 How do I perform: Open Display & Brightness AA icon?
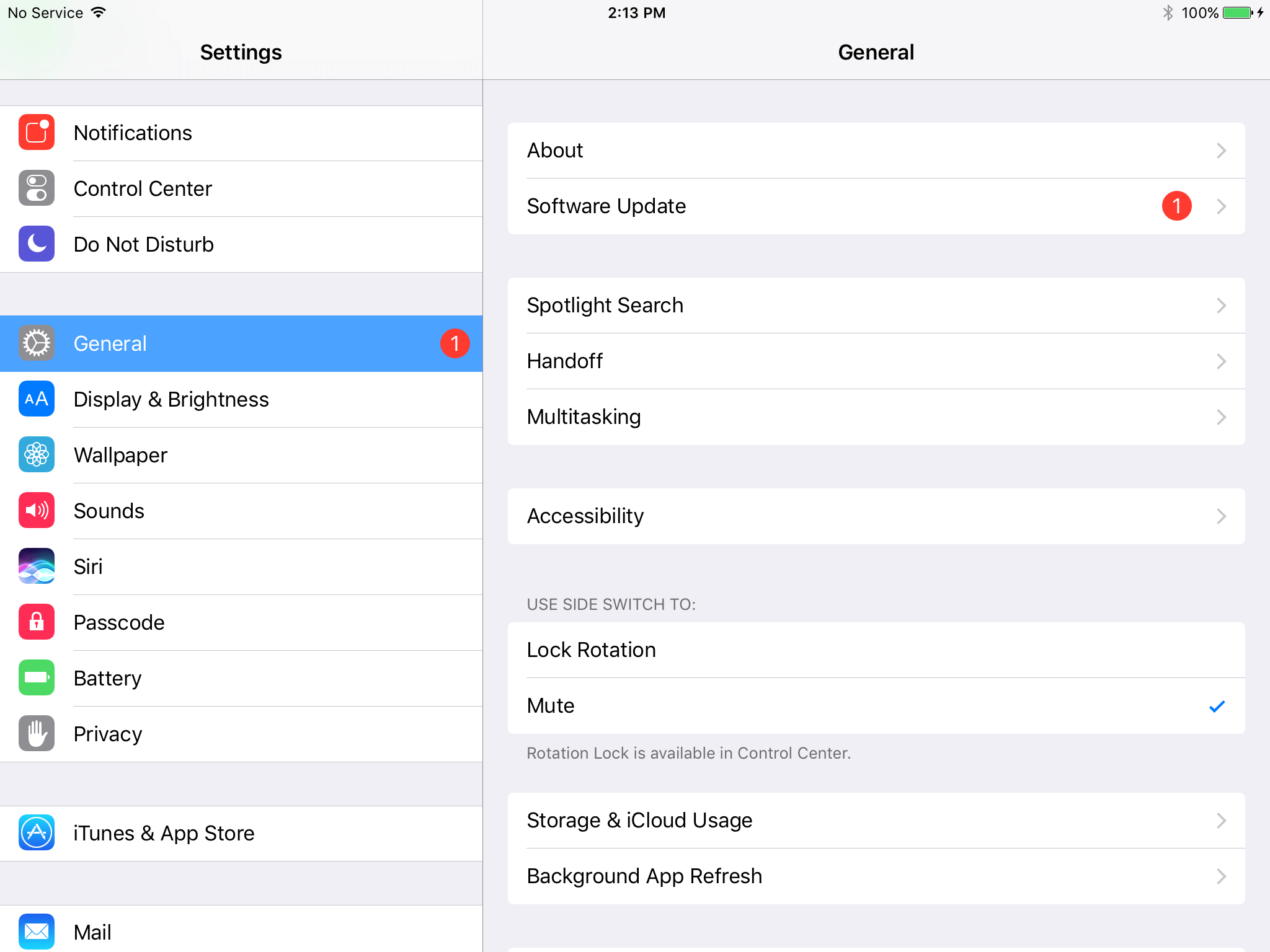35,400
